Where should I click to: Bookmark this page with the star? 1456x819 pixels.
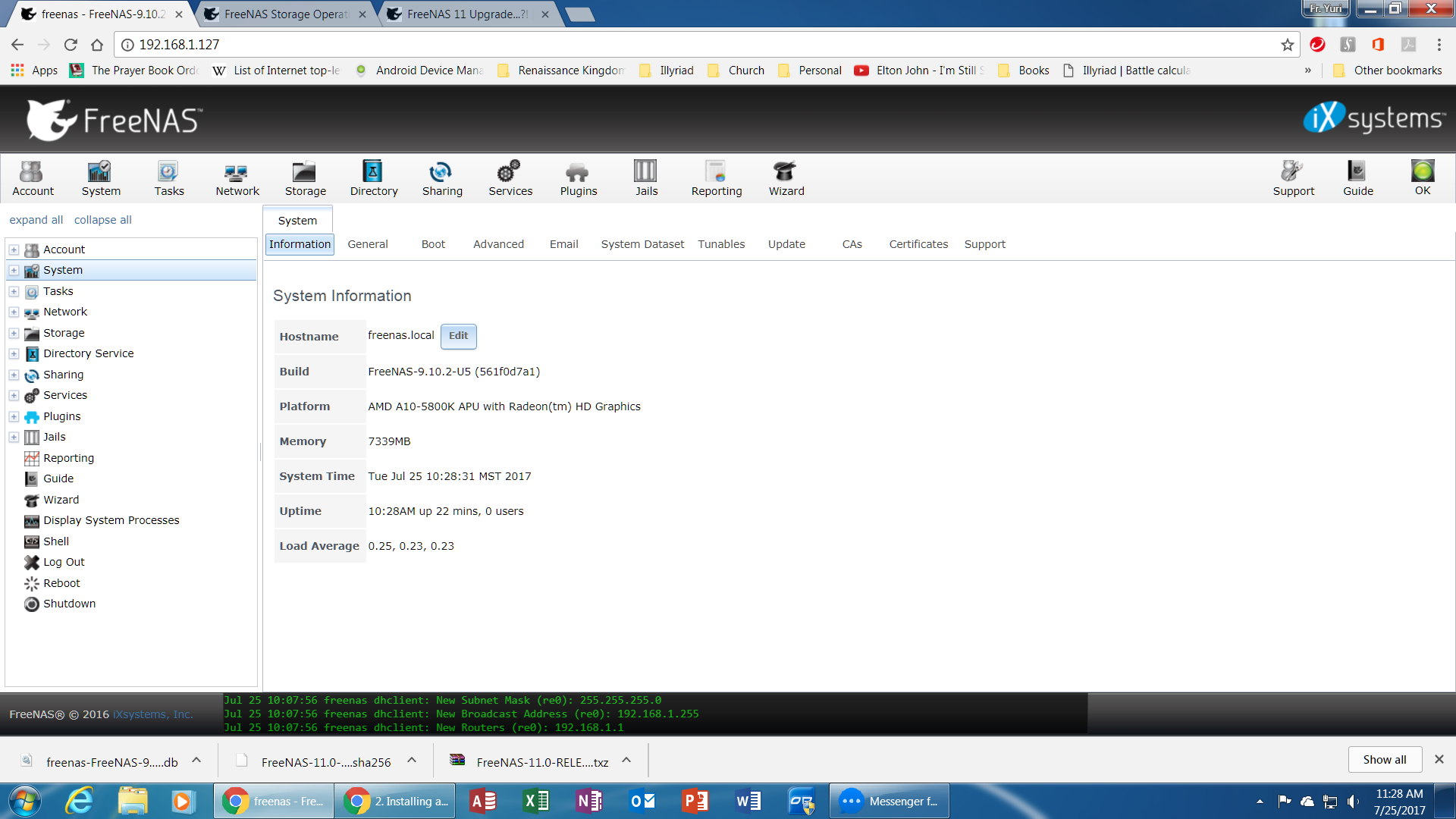pos(1287,45)
